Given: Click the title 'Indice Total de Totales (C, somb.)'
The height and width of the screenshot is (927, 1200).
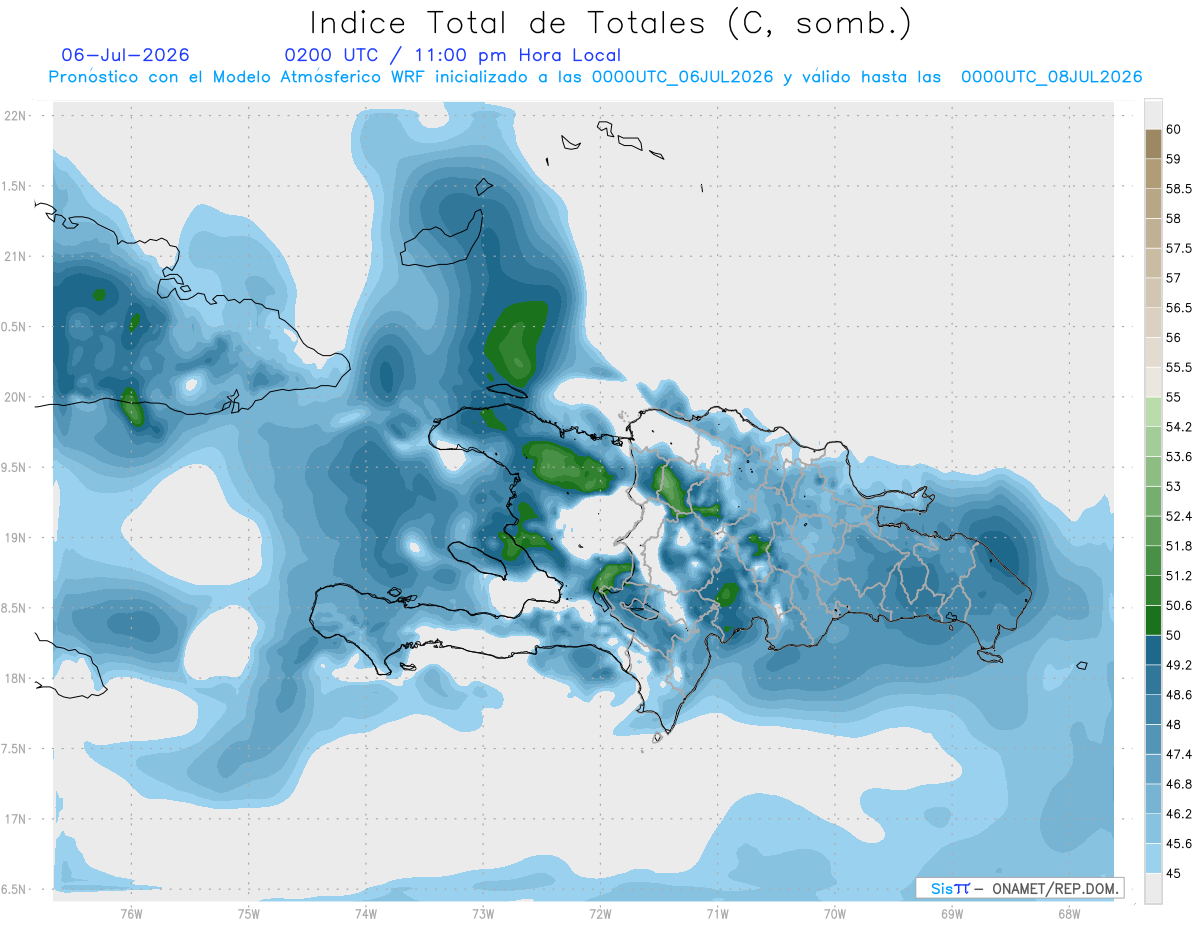Looking at the screenshot, I should tap(611, 23).
